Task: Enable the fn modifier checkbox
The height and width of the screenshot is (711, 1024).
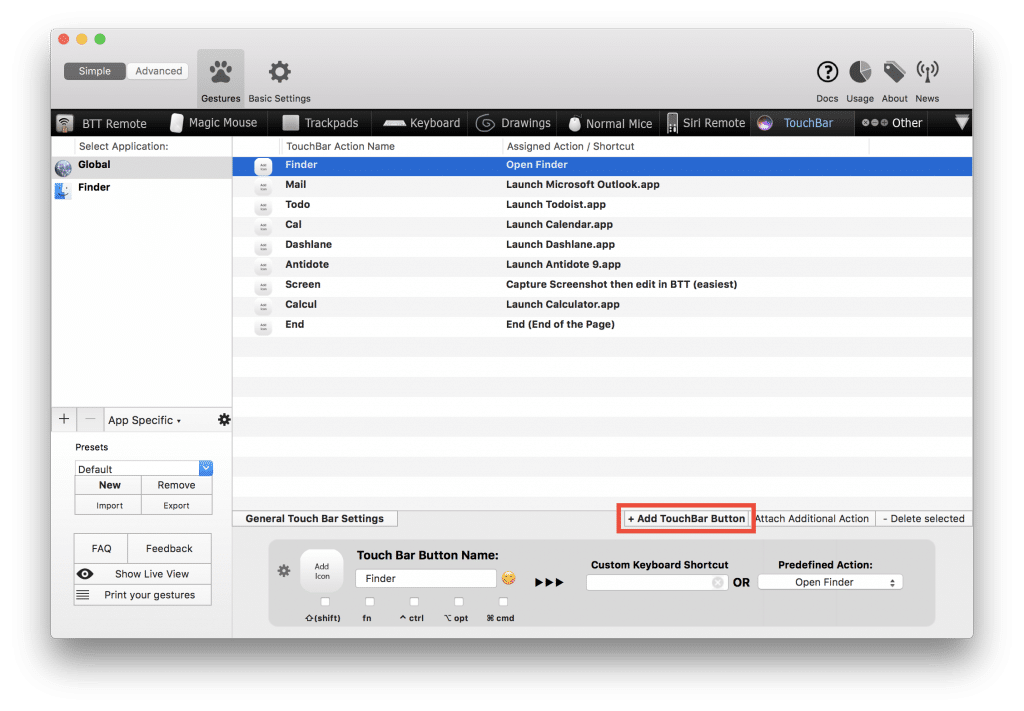Action: coord(370,601)
